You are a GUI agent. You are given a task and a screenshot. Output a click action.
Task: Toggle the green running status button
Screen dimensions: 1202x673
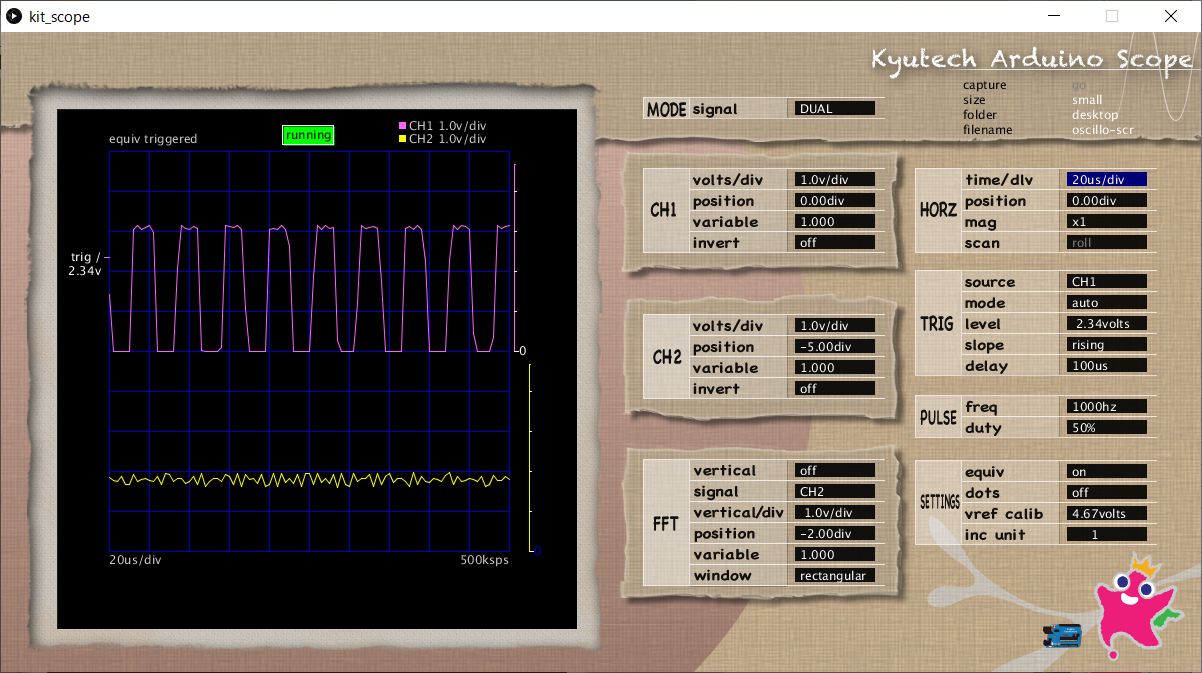[308, 135]
